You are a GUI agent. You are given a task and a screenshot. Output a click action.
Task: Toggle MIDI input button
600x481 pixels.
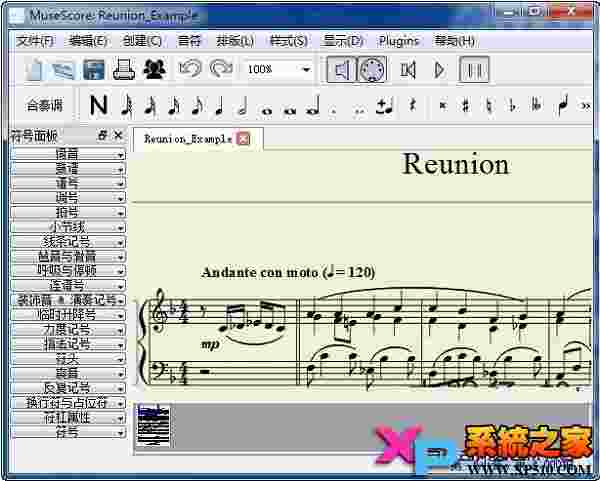[x=372, y=70]
